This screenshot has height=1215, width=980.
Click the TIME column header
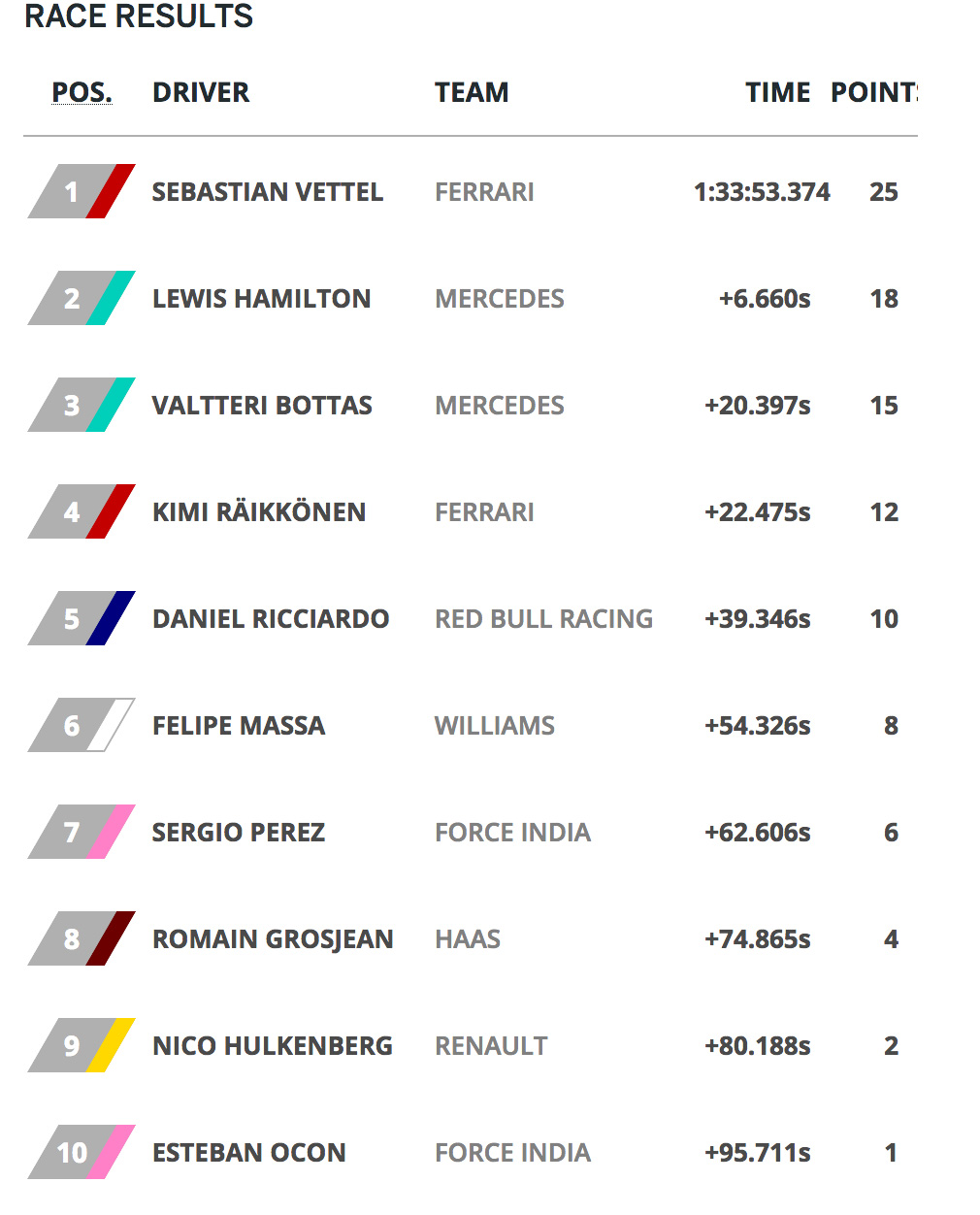click(x=777, y=93)
